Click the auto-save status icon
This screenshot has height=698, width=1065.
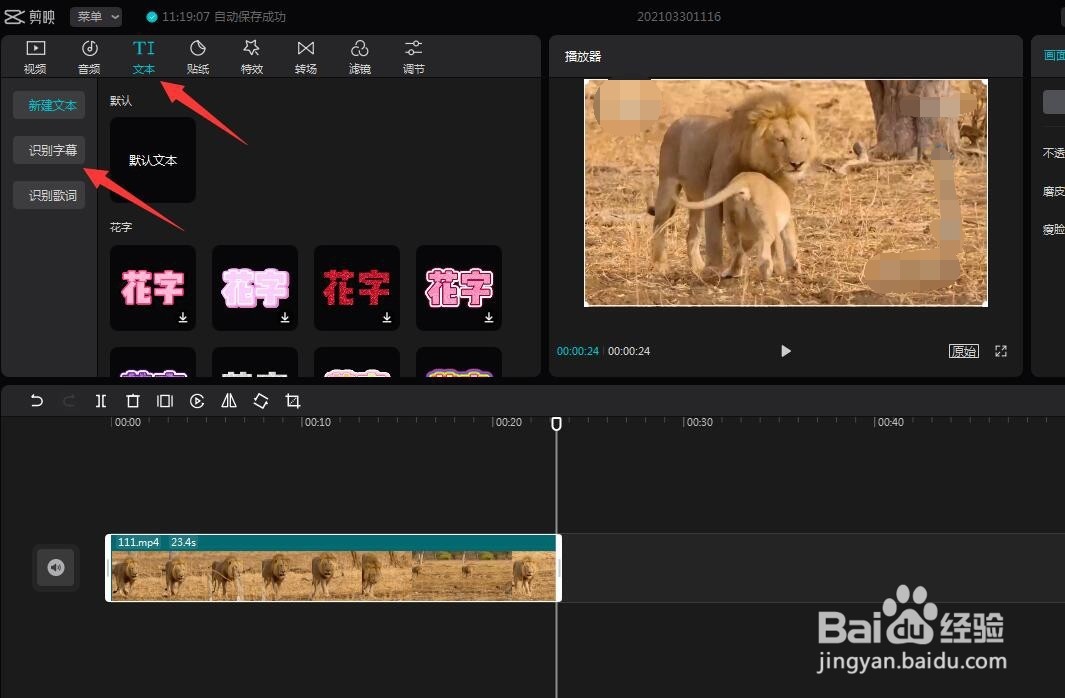(152, 17)
